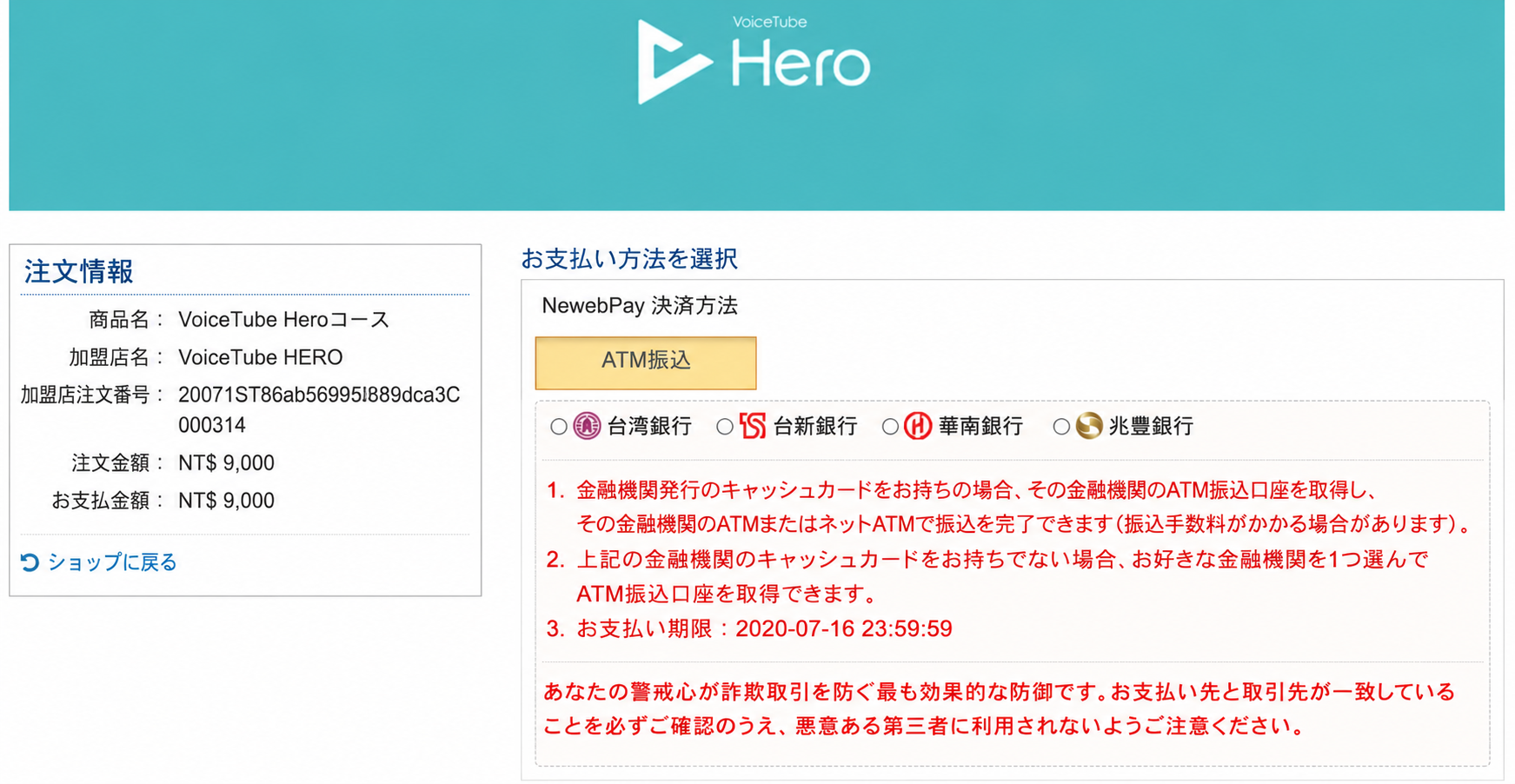This screenshot has width=1515, height=784.
Task: Click the 台湾銀行 text label
Action: tap(649, 426)
